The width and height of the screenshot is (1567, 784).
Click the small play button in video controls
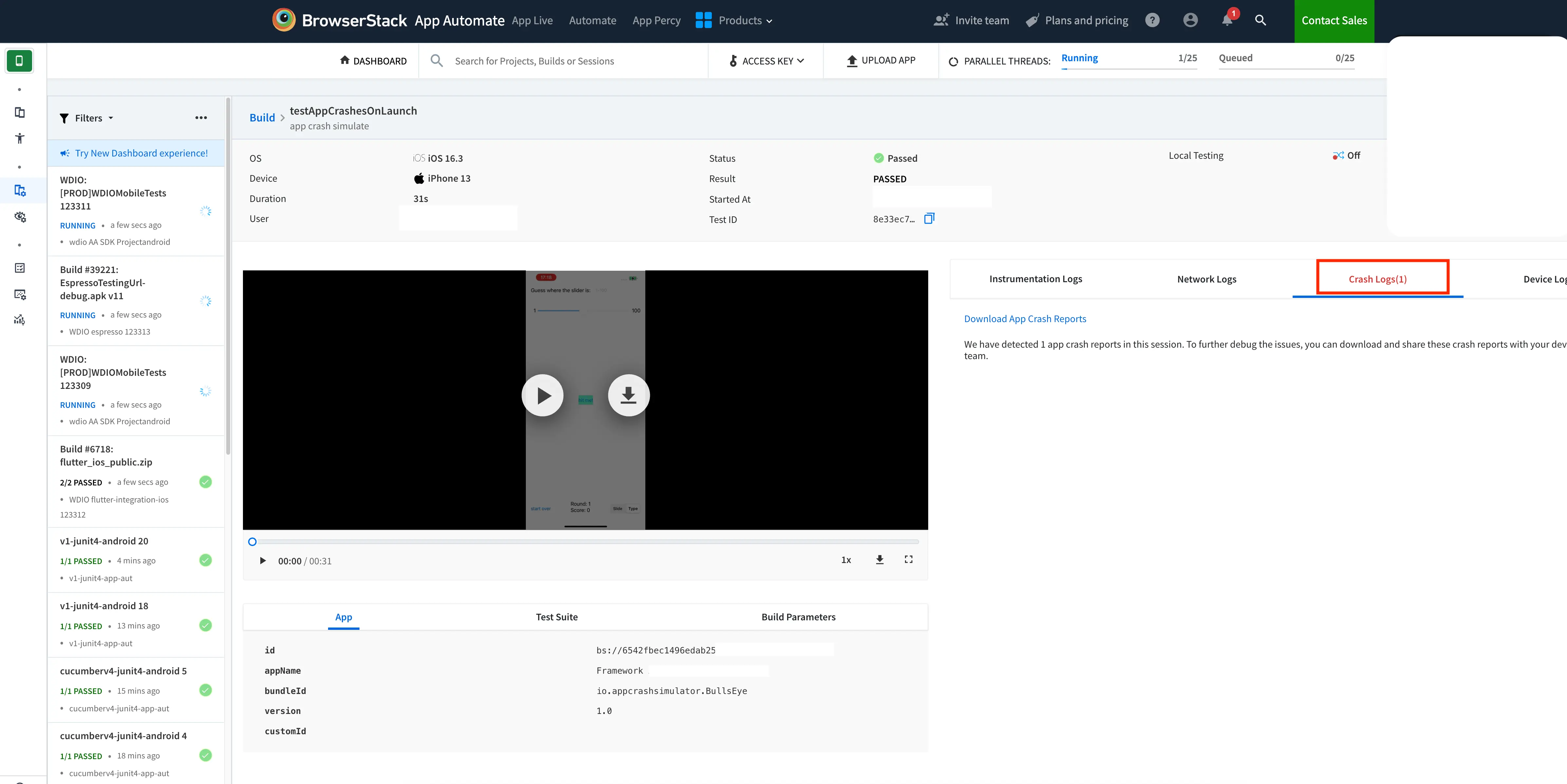tap(262, 561)
